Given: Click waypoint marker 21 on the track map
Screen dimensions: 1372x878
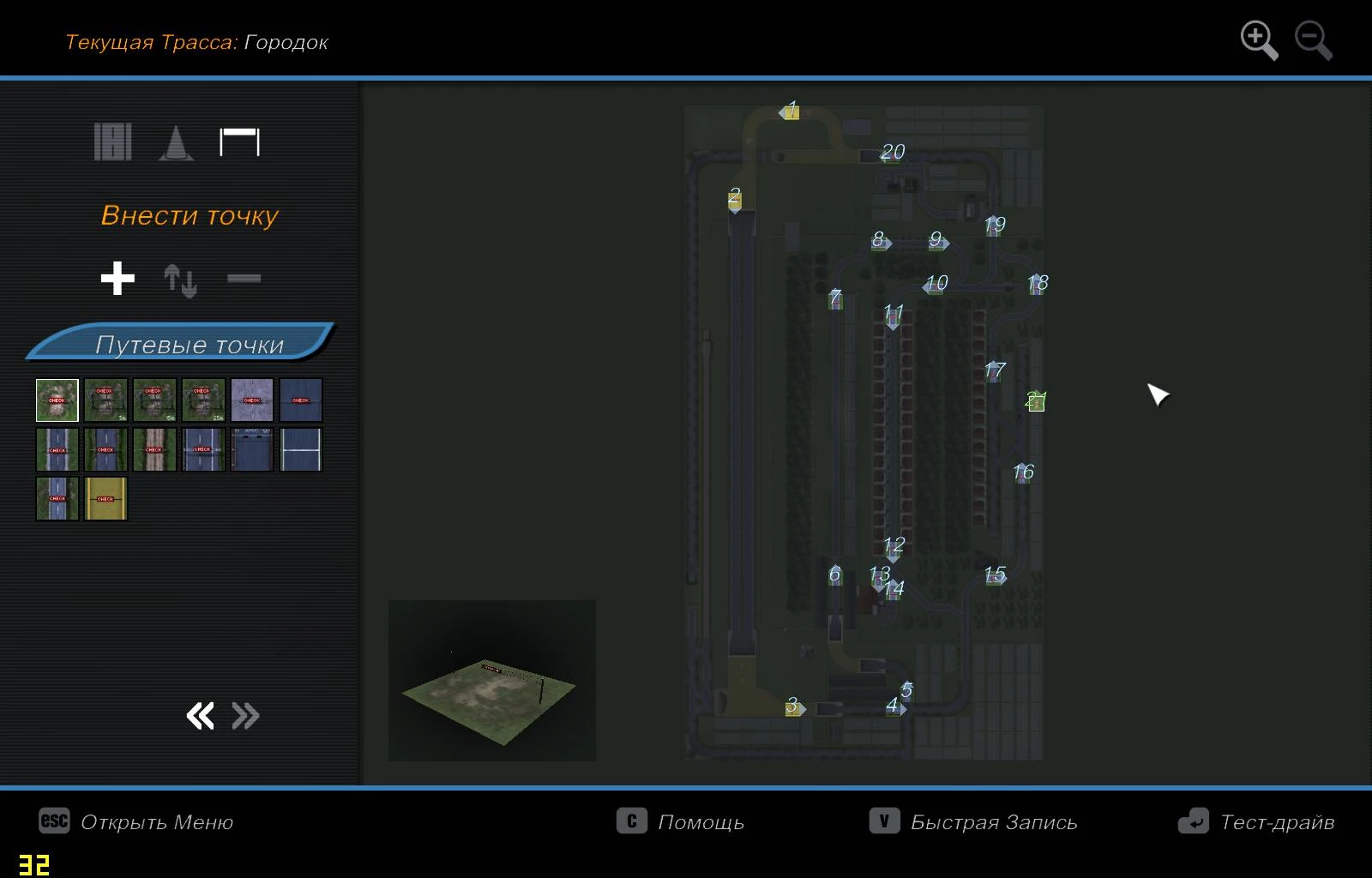Looking at the screenshot, I should pyautogui.click(x=1036, y=401).
